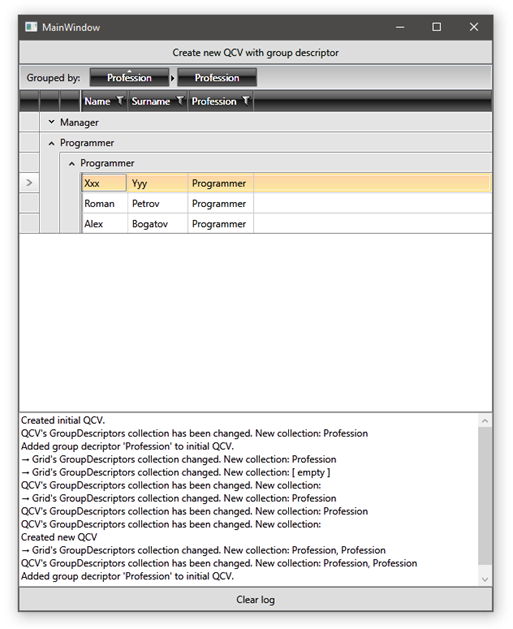Sort by the Name column header
This screenshot has width=513, height=629.
click(x=97, y=101)
